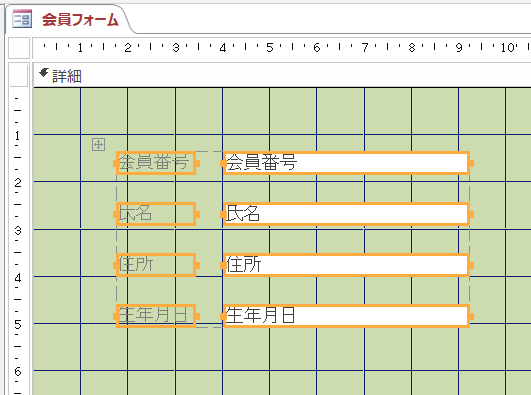Click the 詳細 section bar

point(282,75)
